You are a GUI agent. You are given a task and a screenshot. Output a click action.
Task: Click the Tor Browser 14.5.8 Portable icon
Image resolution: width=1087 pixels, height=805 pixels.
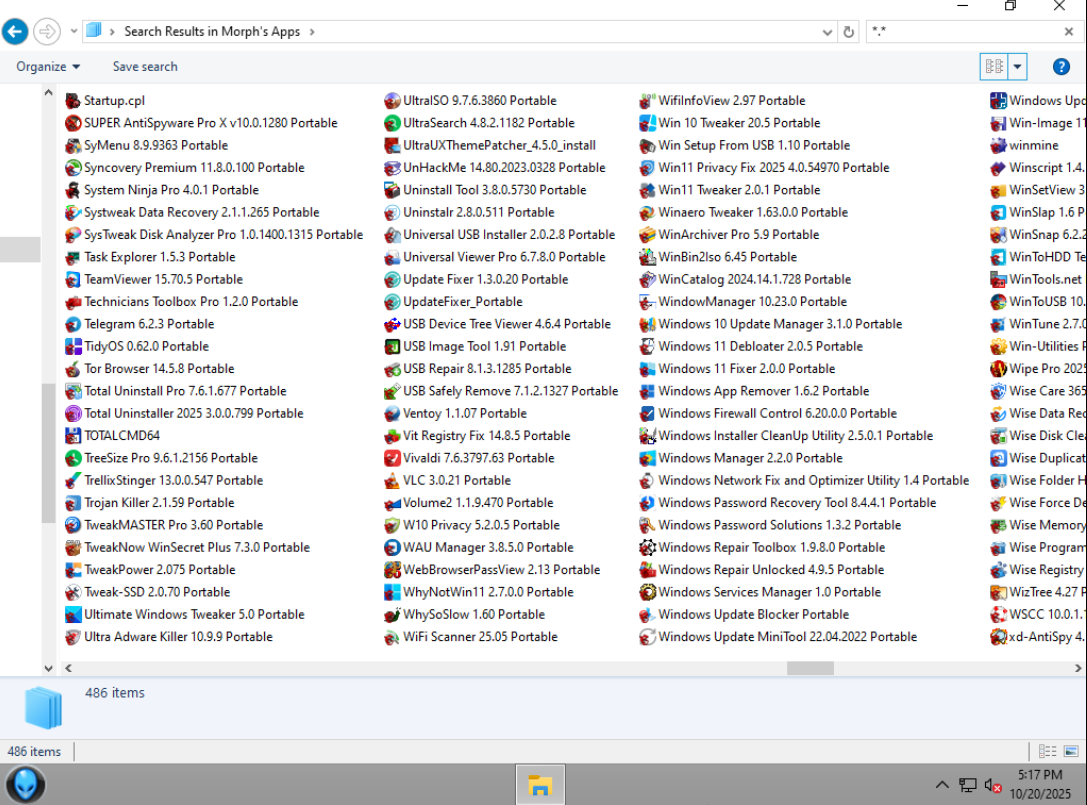73,369
